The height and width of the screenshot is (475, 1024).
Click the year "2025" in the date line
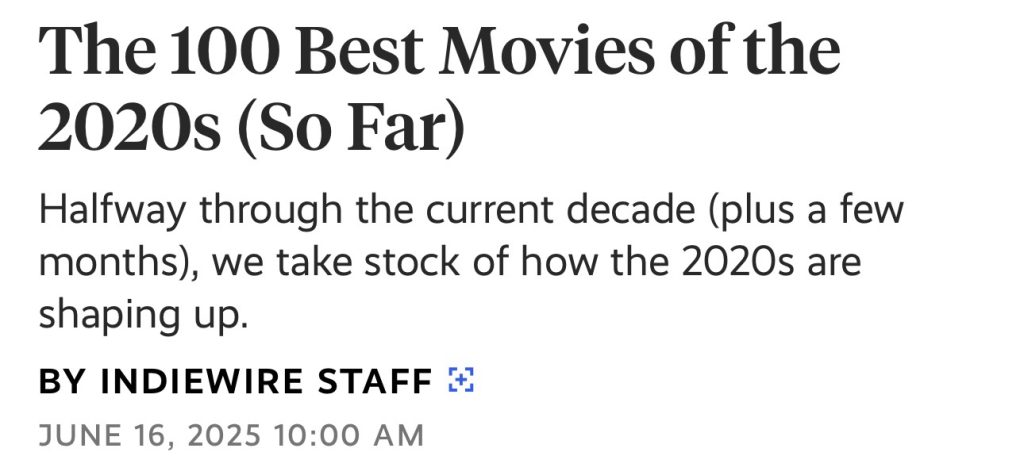pos(219,436)
